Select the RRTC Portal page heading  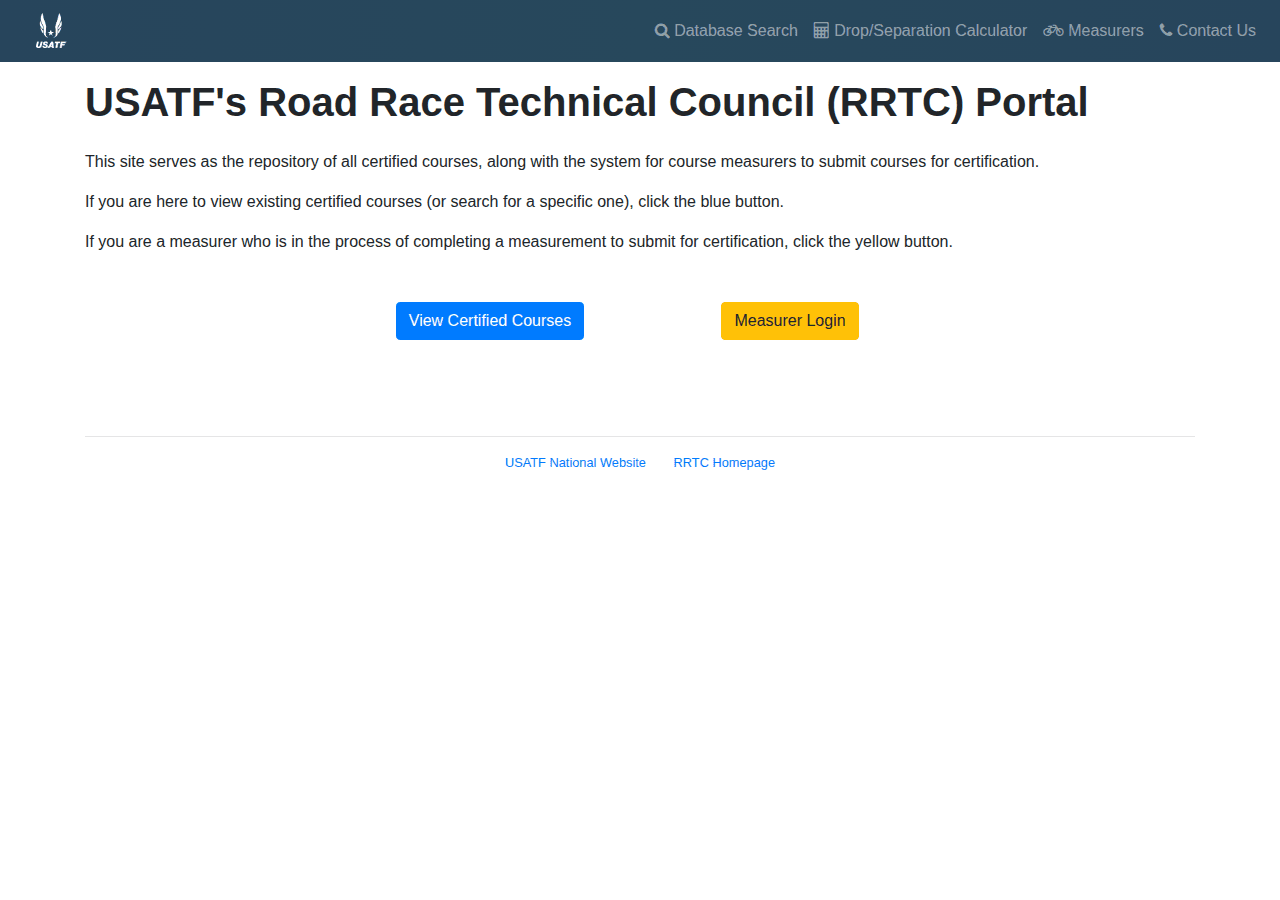tap(586, 102)
